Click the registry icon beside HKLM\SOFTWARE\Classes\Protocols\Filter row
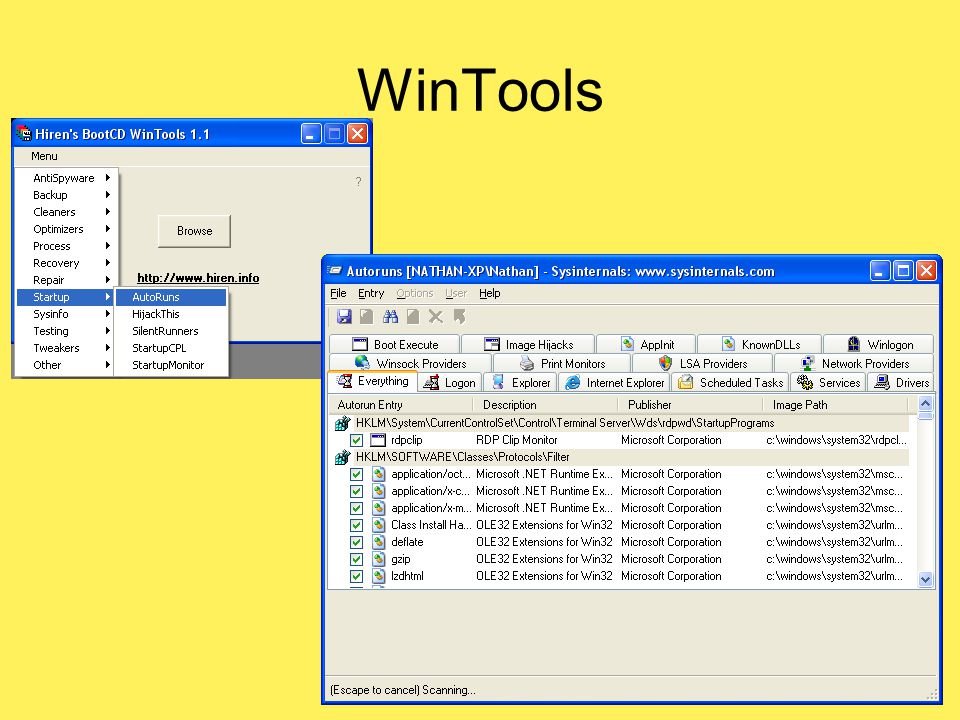960x720 pixels. [342, 457]
